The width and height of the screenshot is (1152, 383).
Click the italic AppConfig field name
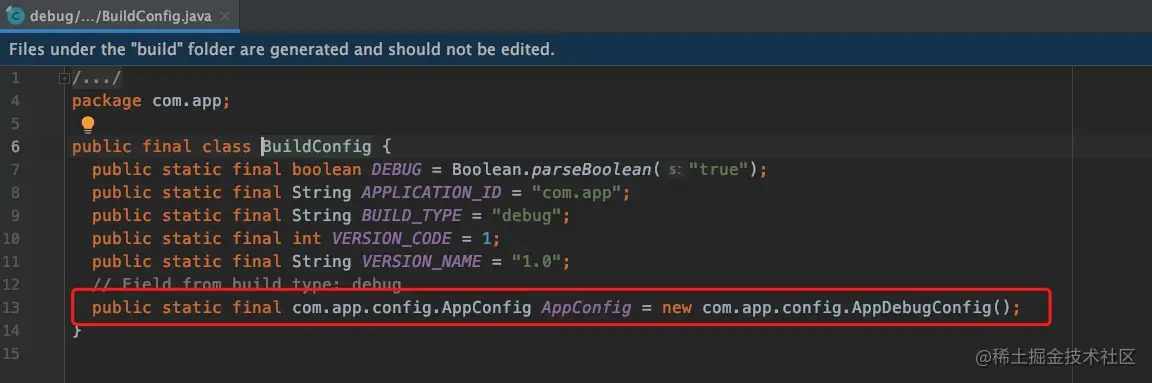(x=586, y=307)
